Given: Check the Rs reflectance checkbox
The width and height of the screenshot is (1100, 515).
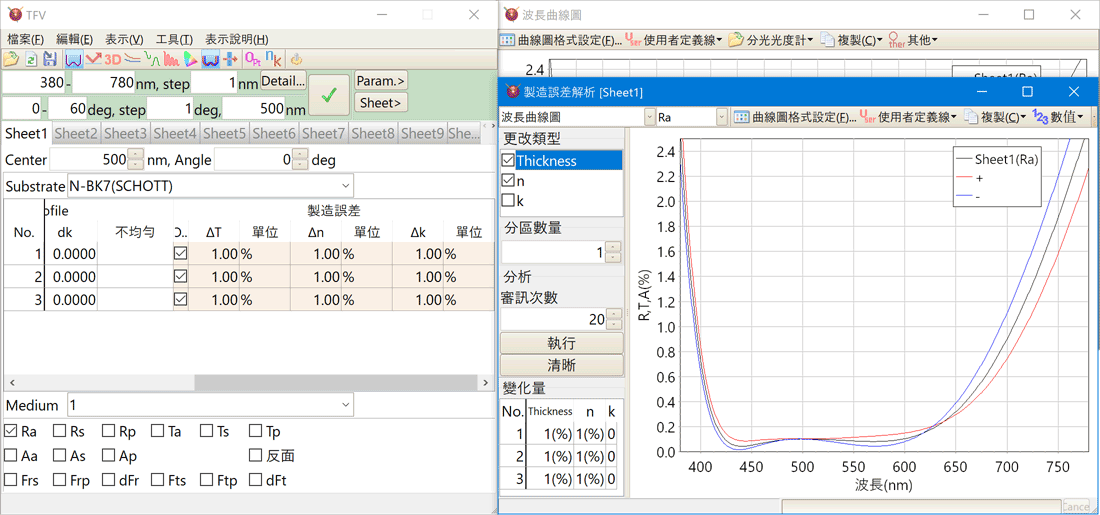Looking at the screenshot, I should point(60,432).
